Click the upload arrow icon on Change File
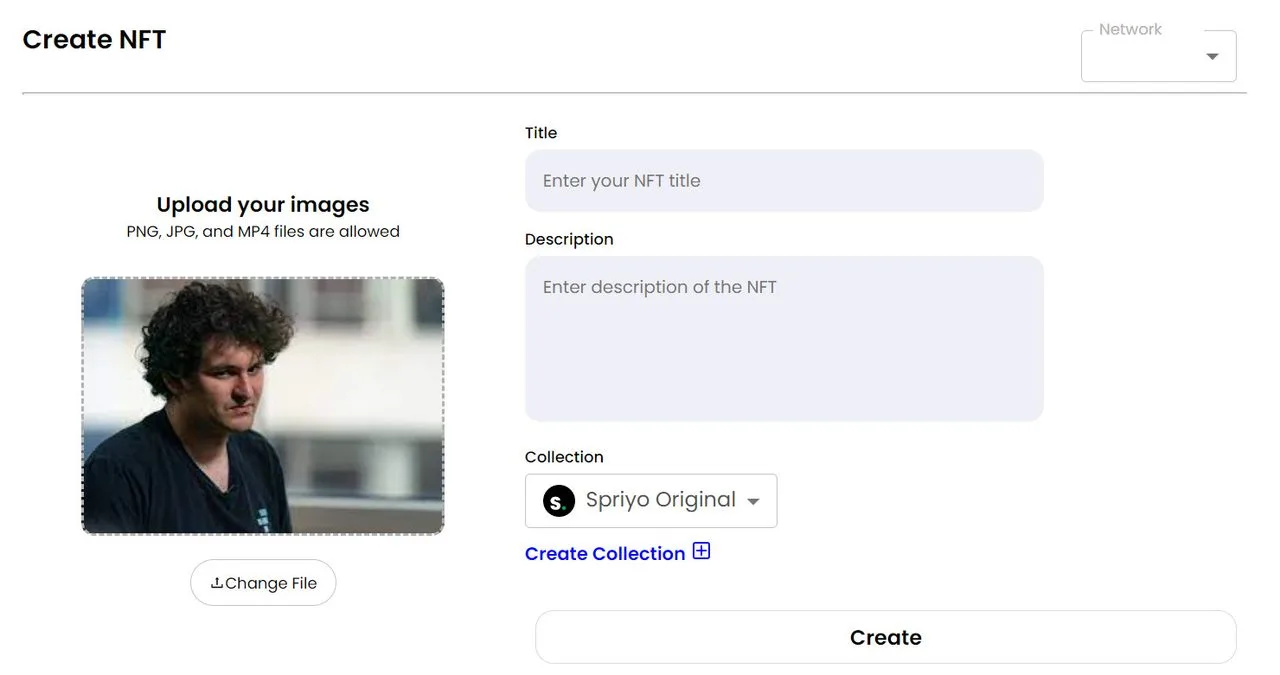The width and height of the screenshot is (1280, 675). (217, 583)
